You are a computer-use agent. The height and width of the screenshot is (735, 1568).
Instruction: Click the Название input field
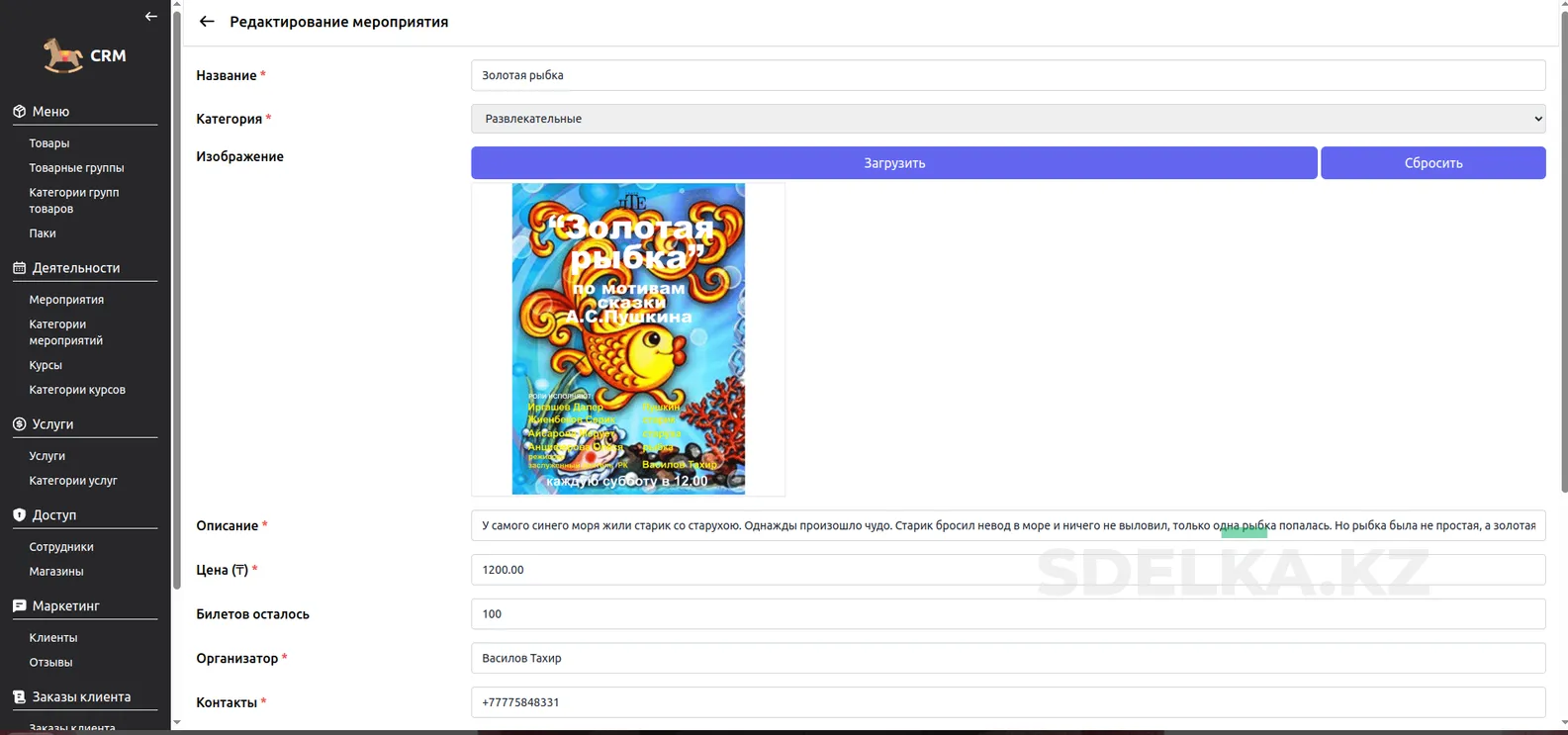click(1008, 75)
